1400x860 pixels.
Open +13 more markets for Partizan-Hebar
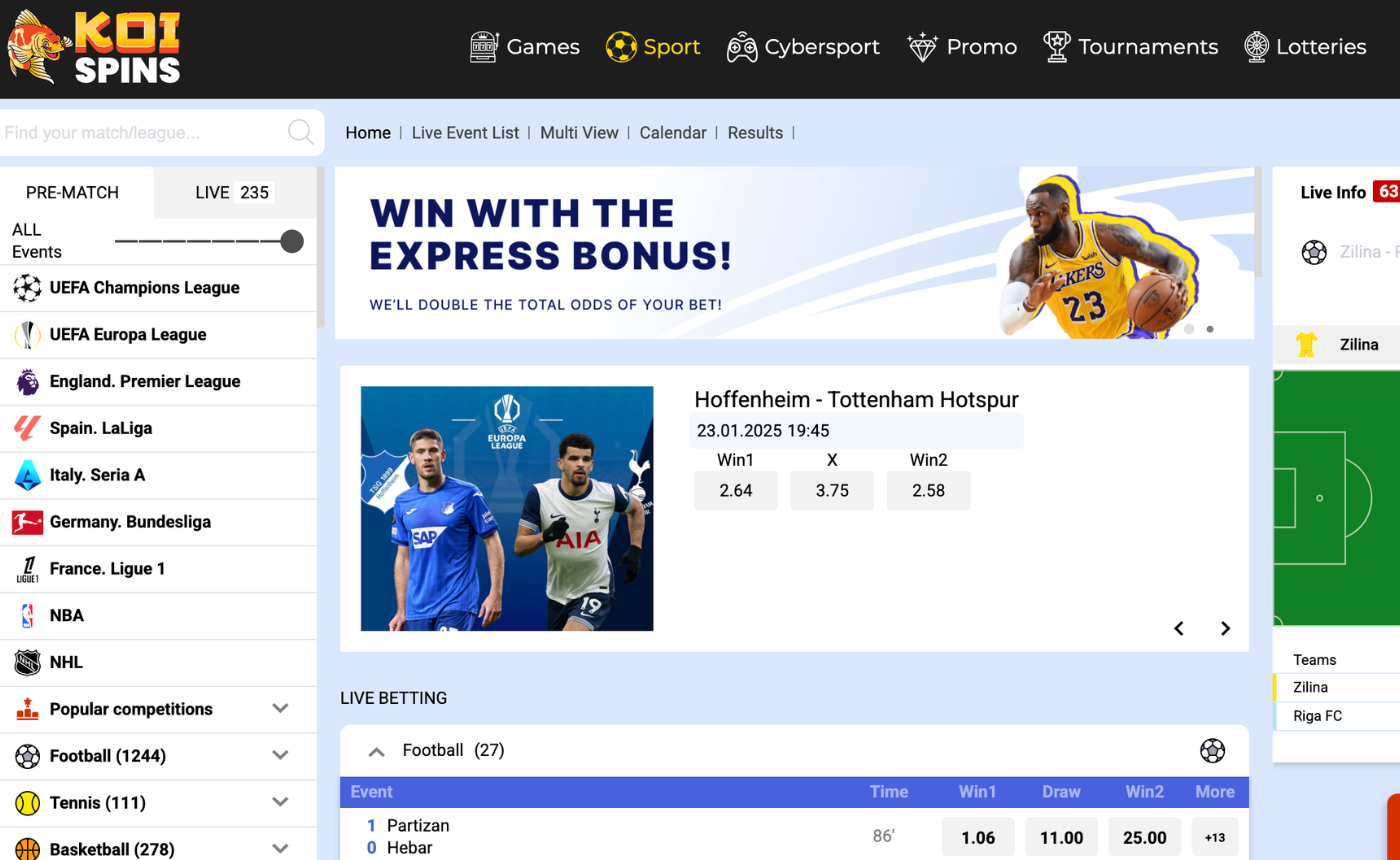1215,838
